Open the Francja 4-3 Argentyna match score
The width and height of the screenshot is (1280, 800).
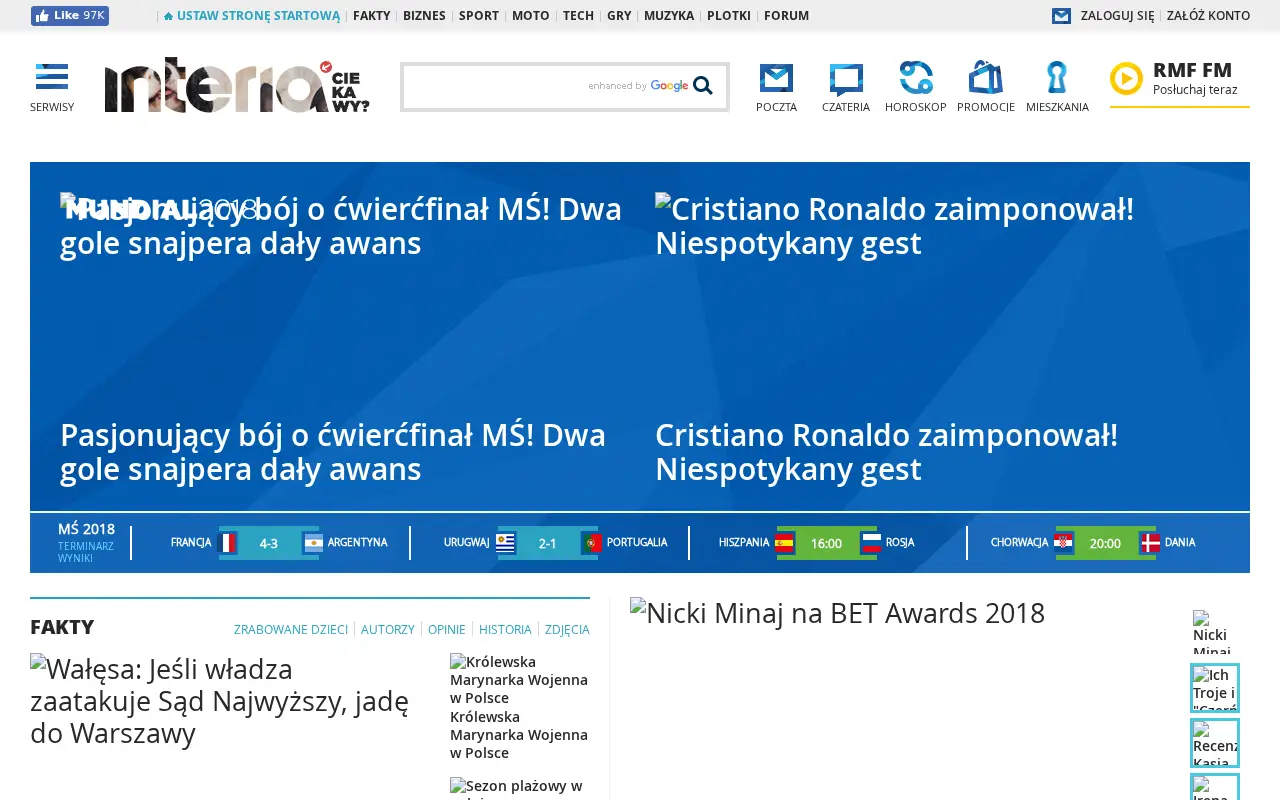point(269,543)
